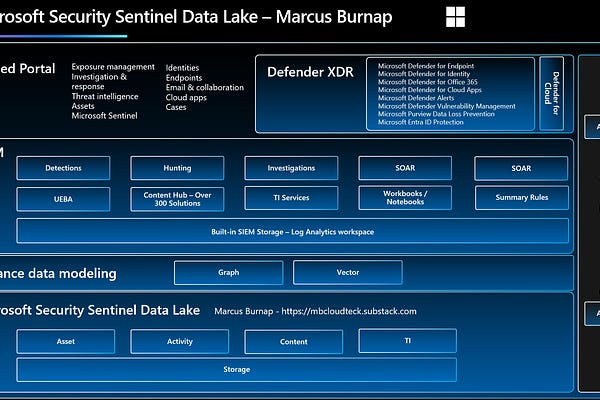Click 'Microsoft Defender Alerts'

[x=416, y=98]
